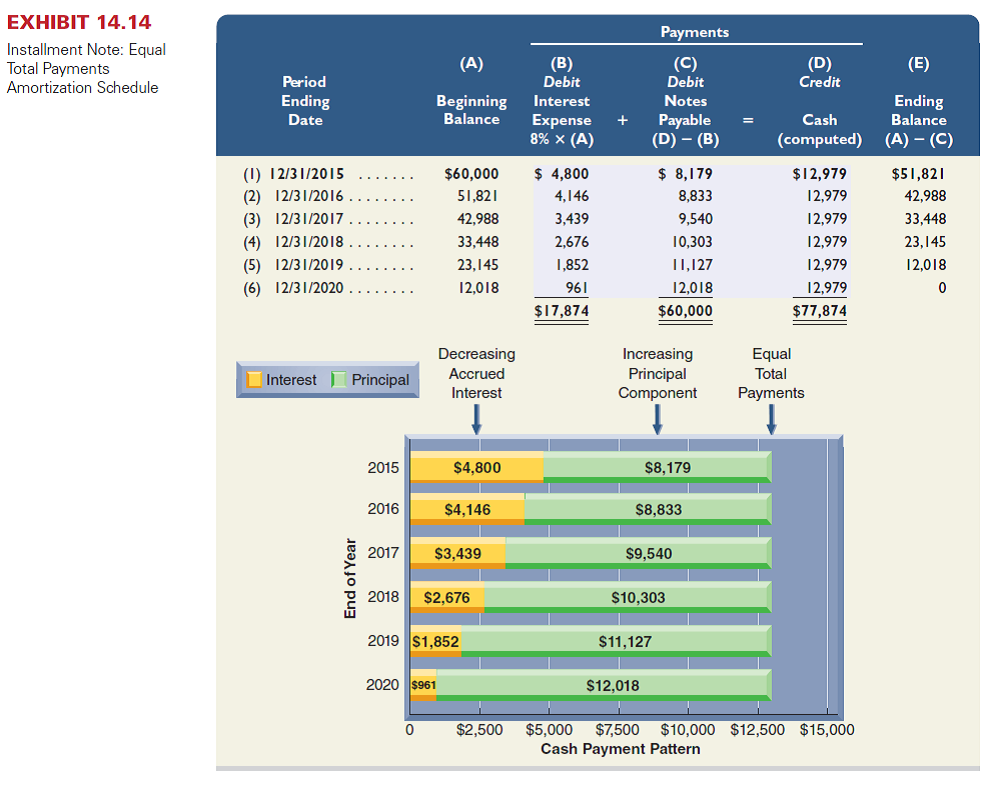
Task: Select the 2018 $10,303 principal bar
Action: click(627, 598)
